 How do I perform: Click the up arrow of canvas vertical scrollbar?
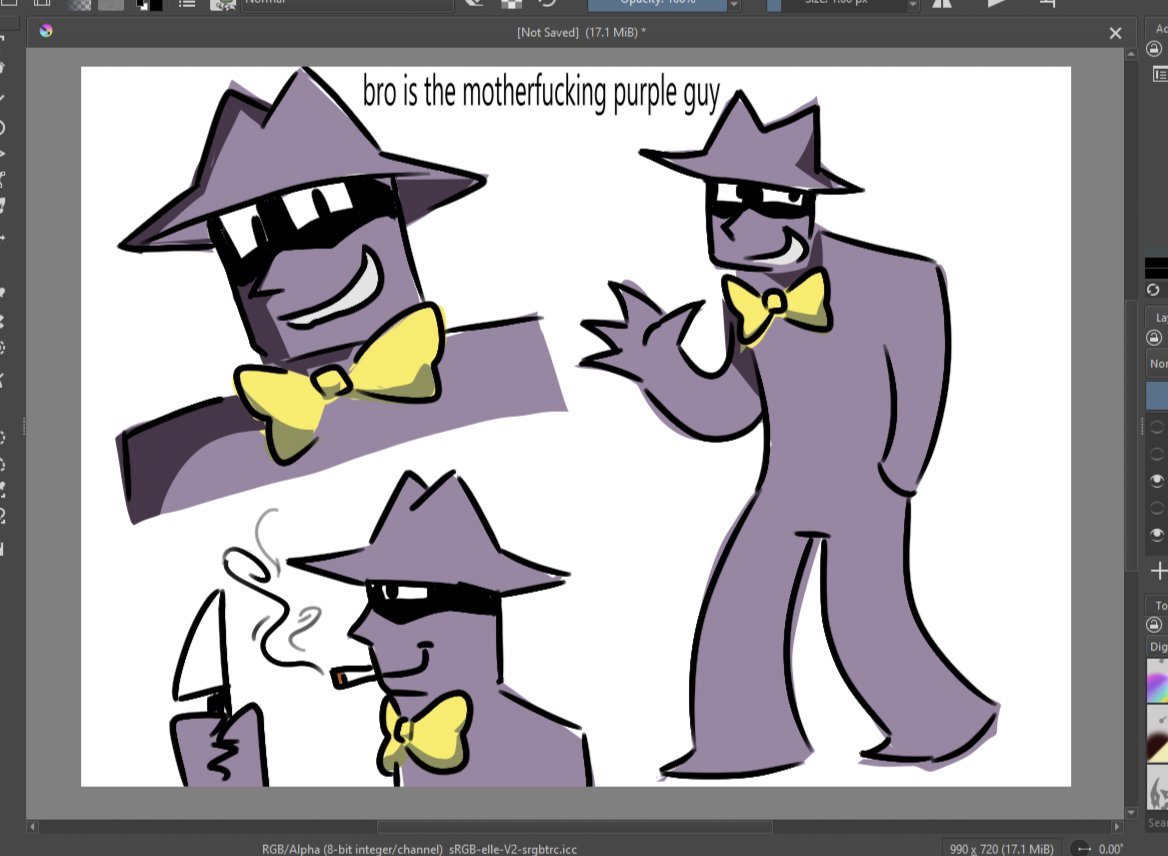click(1131, 54)
